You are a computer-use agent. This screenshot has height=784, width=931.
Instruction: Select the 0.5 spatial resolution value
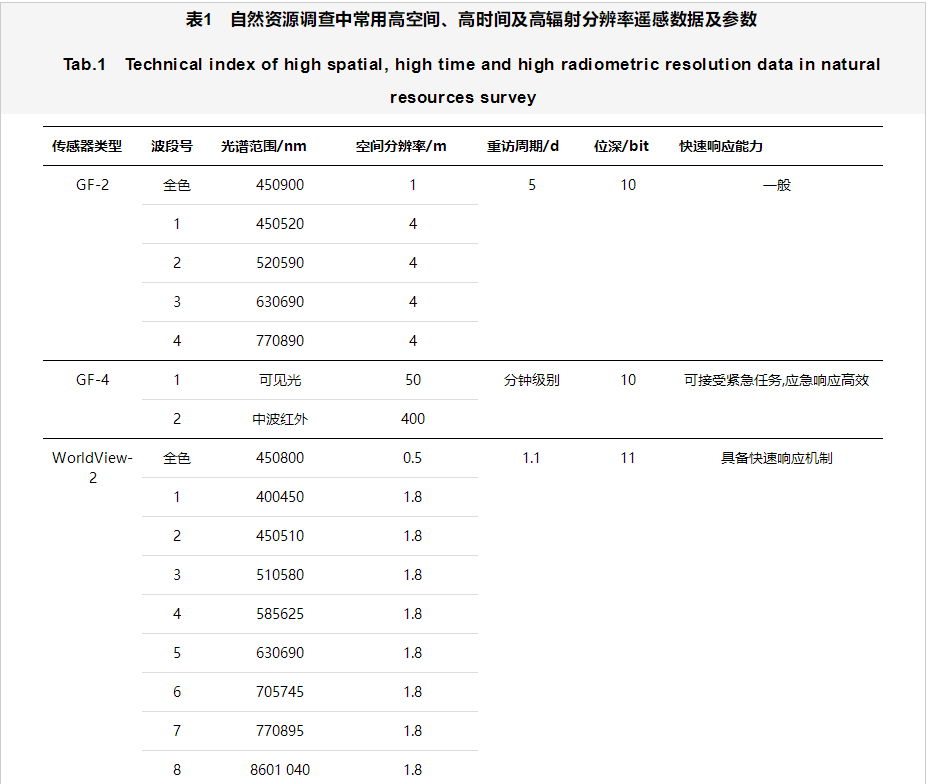point(412,458)
